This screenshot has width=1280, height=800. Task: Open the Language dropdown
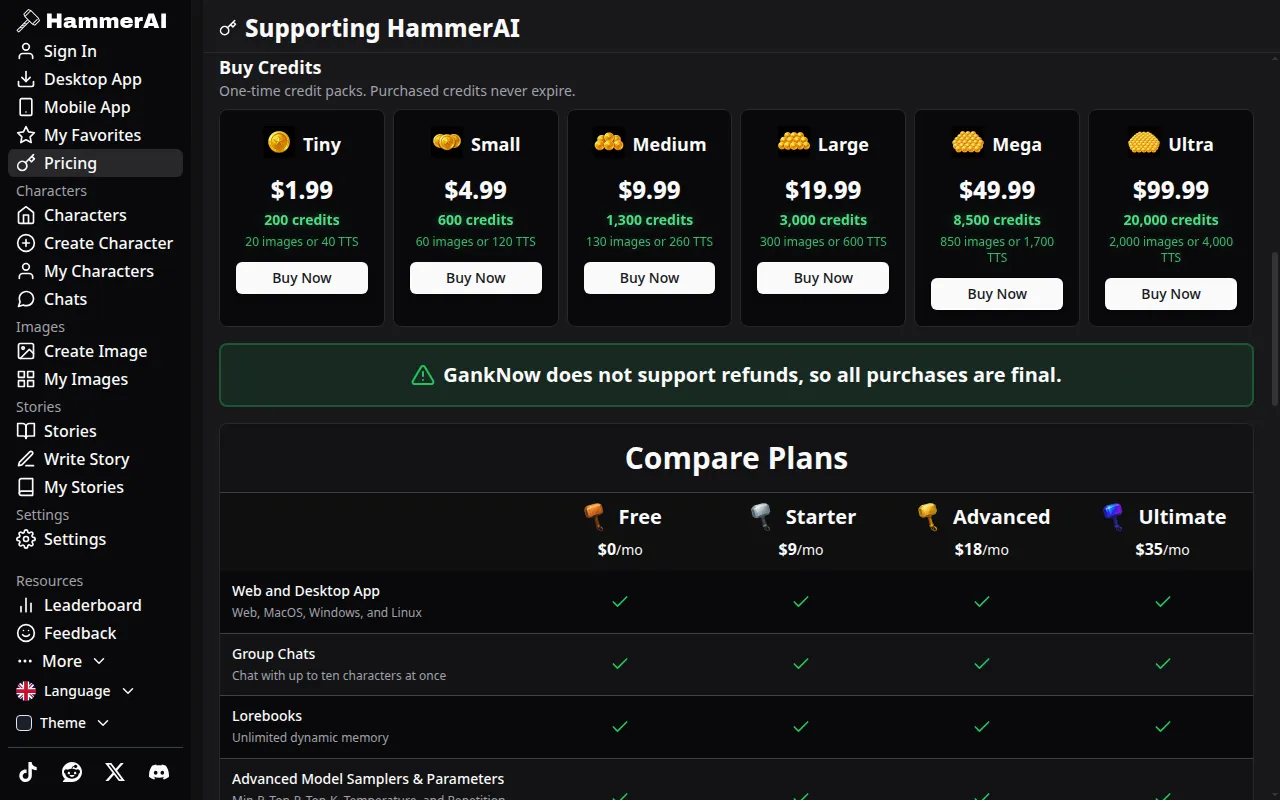point(76,691)
